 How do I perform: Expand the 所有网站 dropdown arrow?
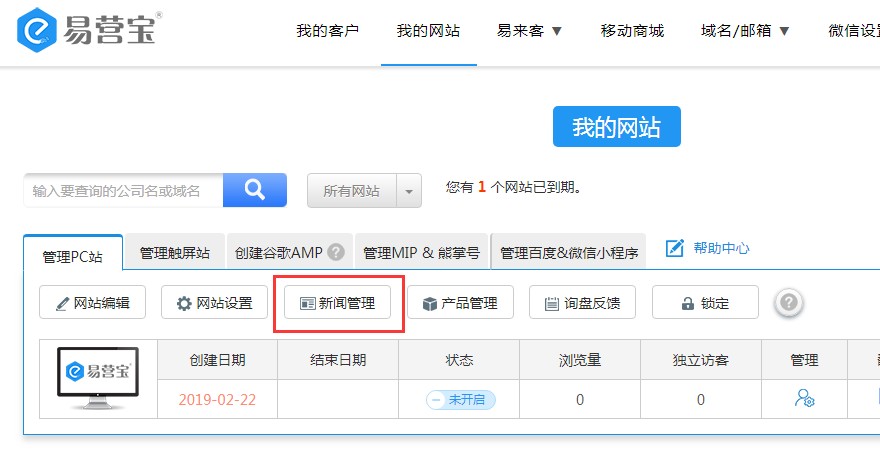click(x=409, y=190)
